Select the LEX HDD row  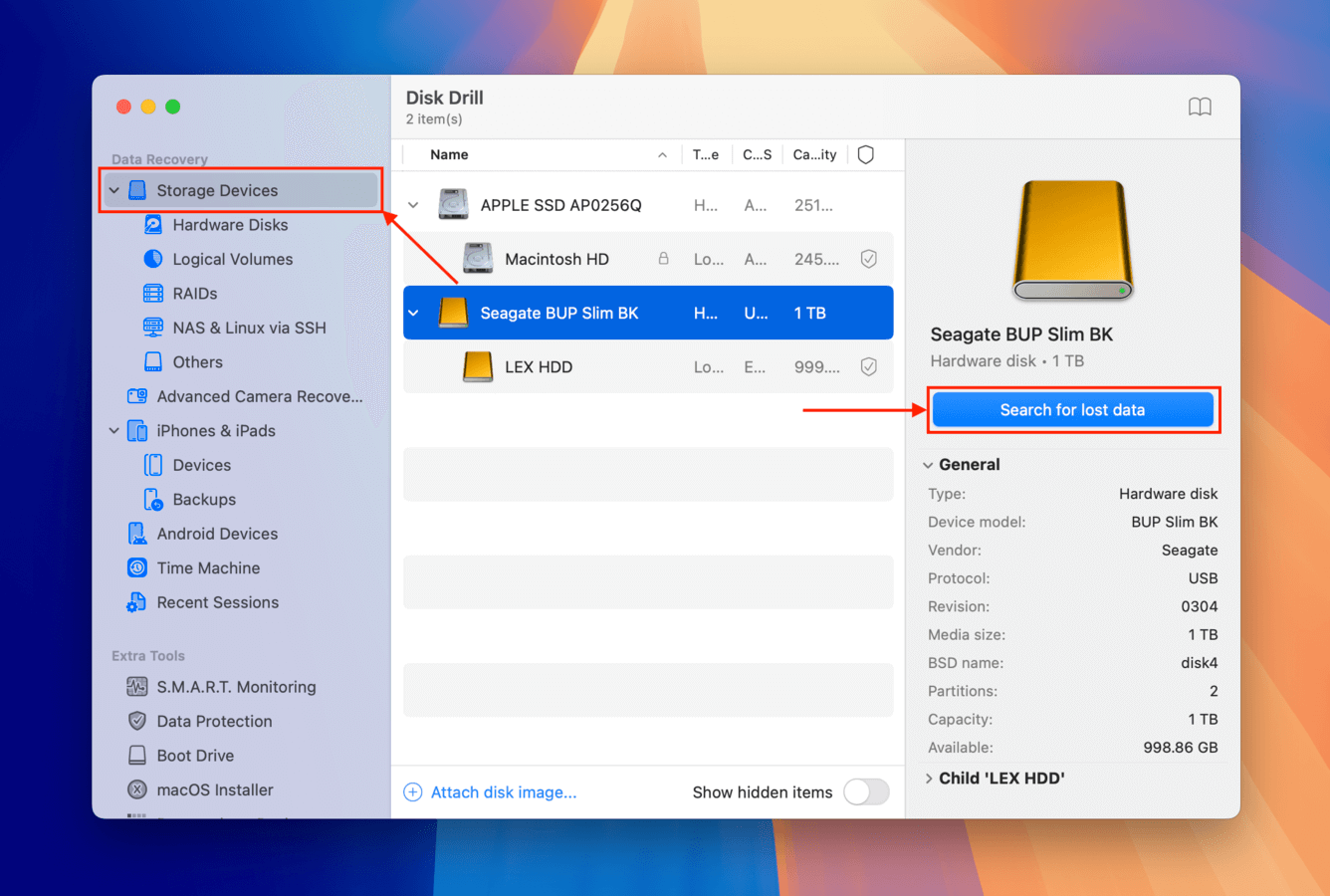coord(648,366)
